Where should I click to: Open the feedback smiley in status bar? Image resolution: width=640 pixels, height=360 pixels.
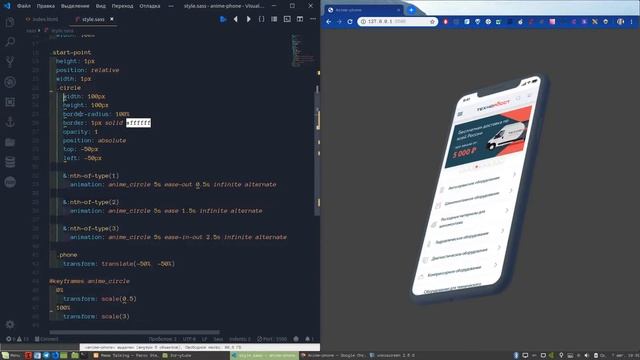296,339
